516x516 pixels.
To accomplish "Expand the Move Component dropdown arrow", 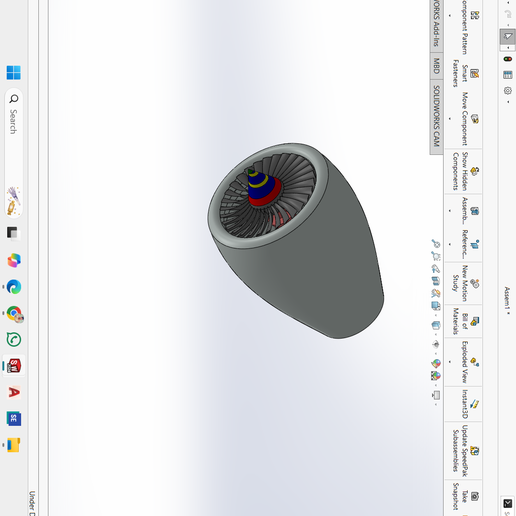I will coord(450,119).
